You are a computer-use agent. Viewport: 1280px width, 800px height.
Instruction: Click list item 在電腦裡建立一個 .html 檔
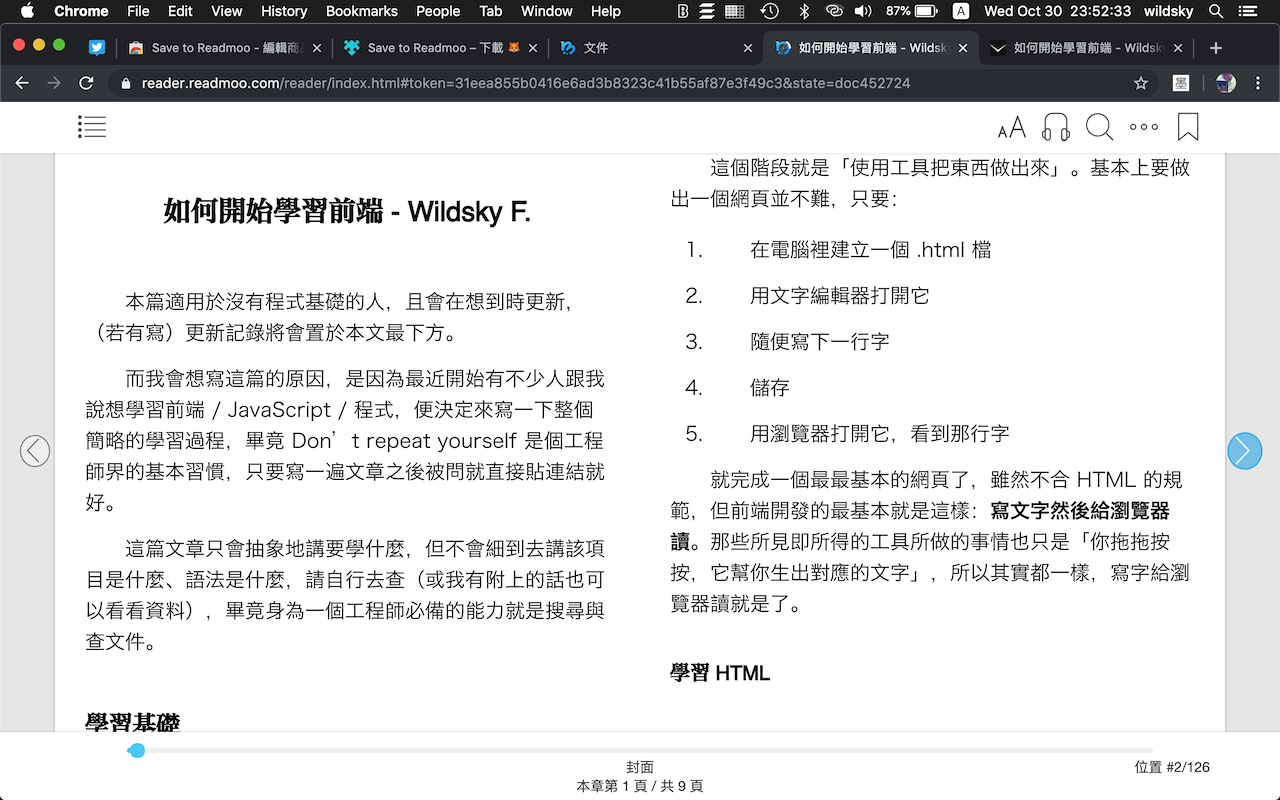(871, 250)
